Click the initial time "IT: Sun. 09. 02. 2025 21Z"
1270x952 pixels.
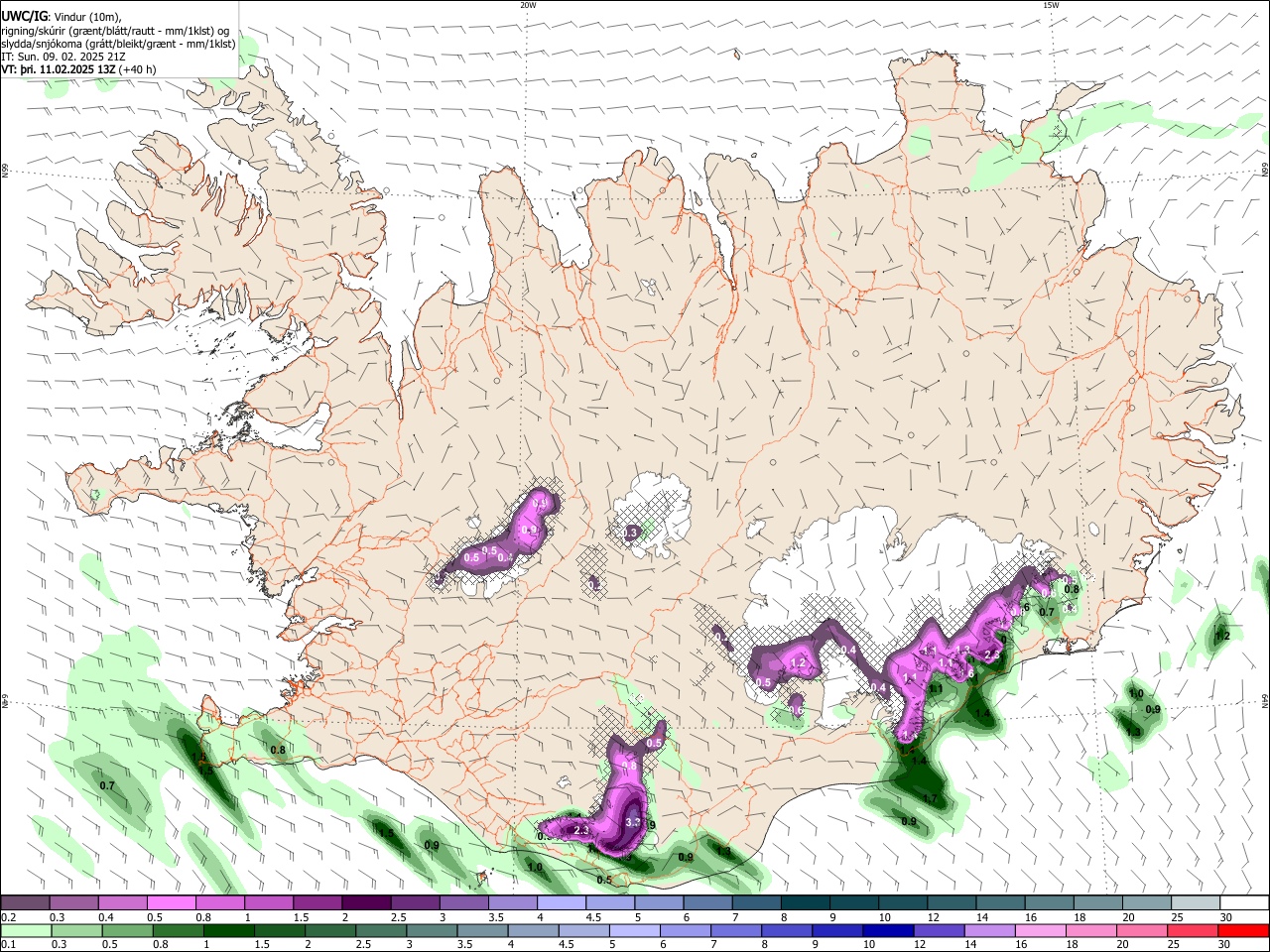click(63, 57)
